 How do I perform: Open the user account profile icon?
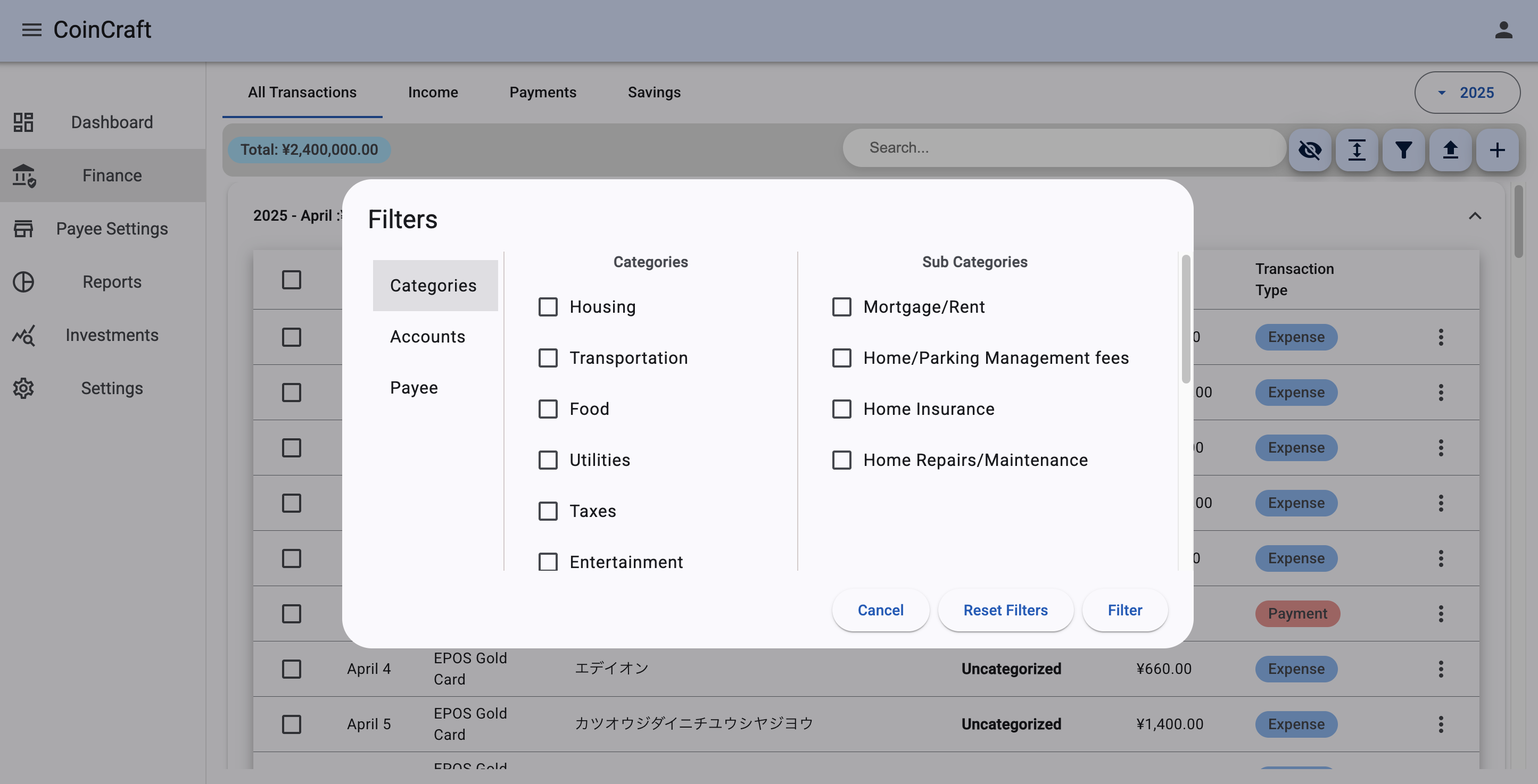click(x=1503, y=30)
